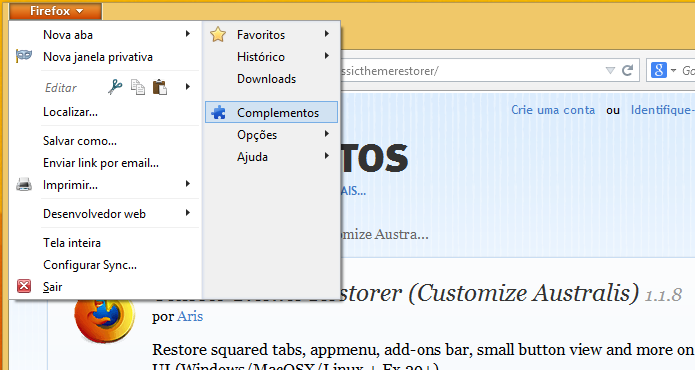Click the Firefox app menu button
Viewport: 695px width, 370px height.
56,11
